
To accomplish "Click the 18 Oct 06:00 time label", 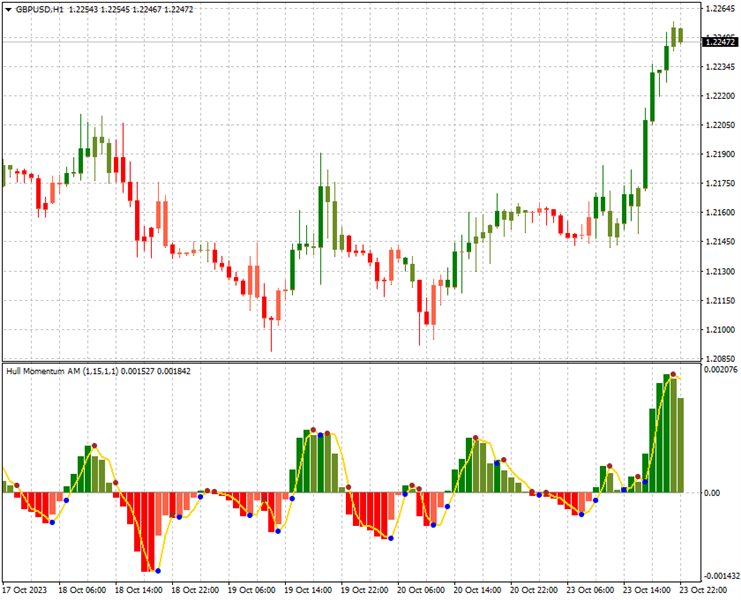I will coord(82,591).
